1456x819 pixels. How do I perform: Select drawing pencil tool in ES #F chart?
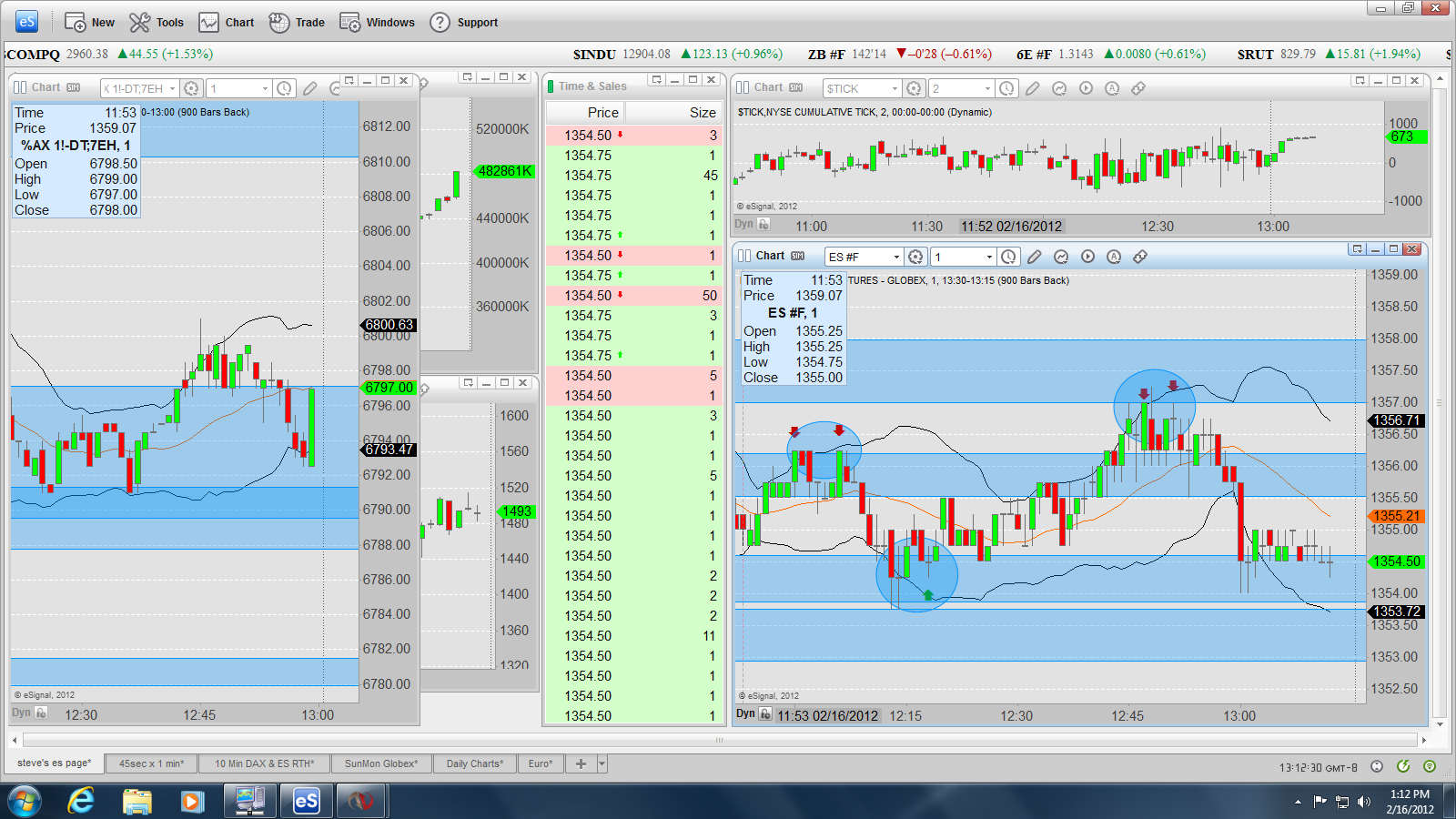tap(1035, 257)
